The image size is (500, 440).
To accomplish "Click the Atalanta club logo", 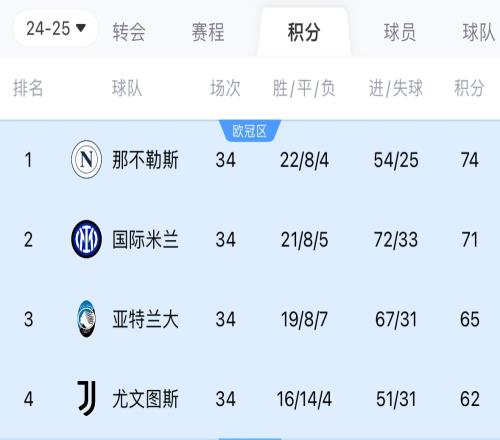I will tap(86, 319).
